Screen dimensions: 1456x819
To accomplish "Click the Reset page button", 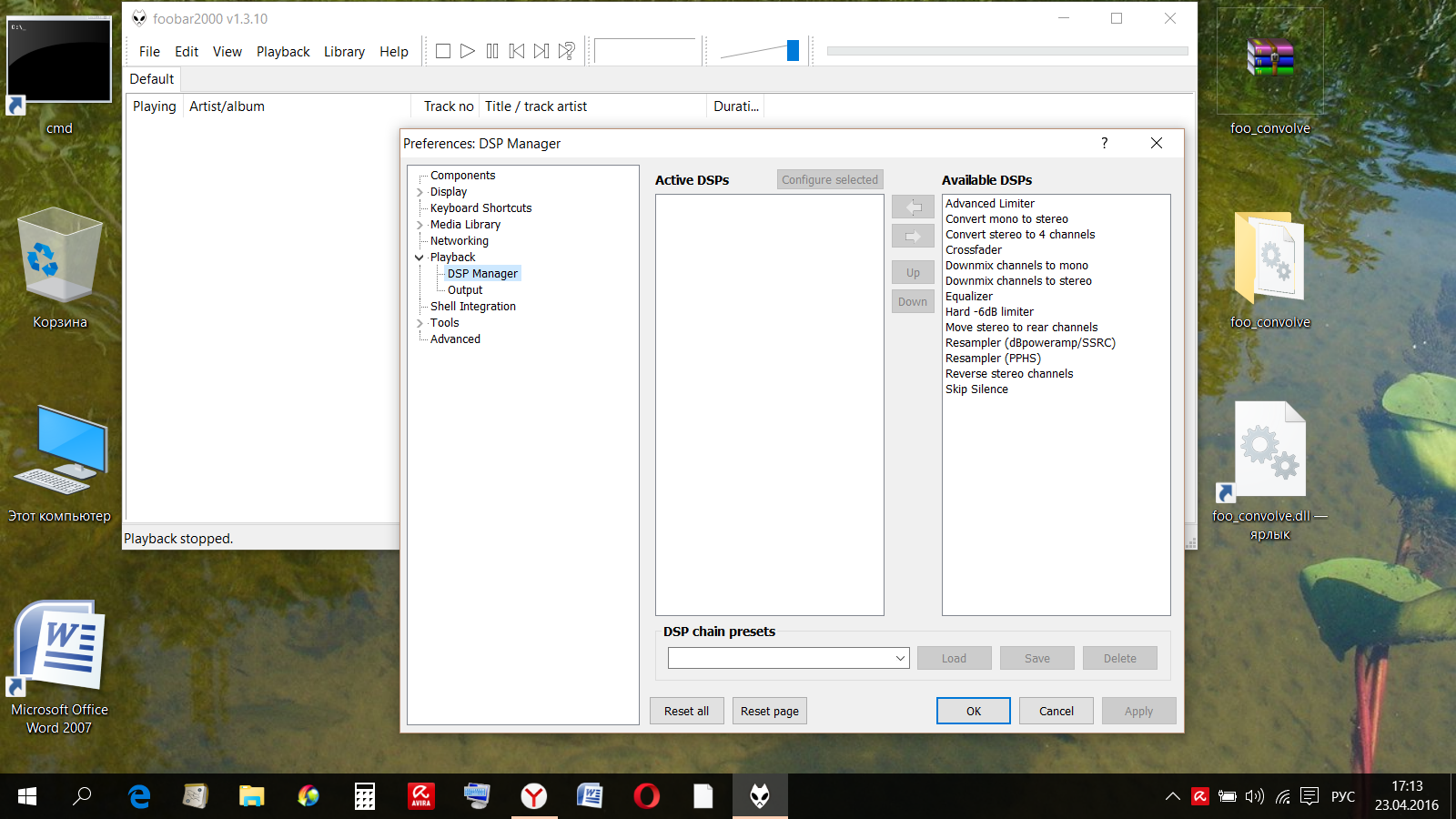I will (x=769, y=711).
